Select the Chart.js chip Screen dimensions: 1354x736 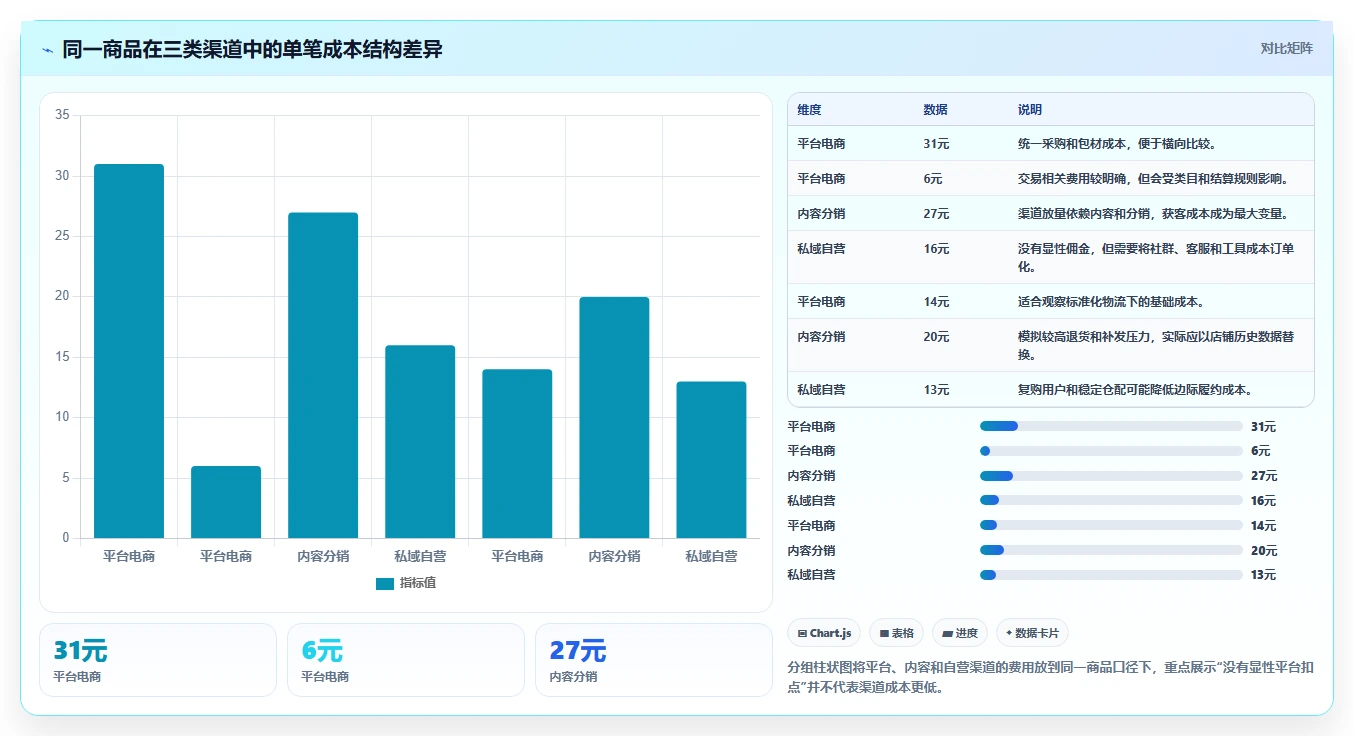(824, 633)
